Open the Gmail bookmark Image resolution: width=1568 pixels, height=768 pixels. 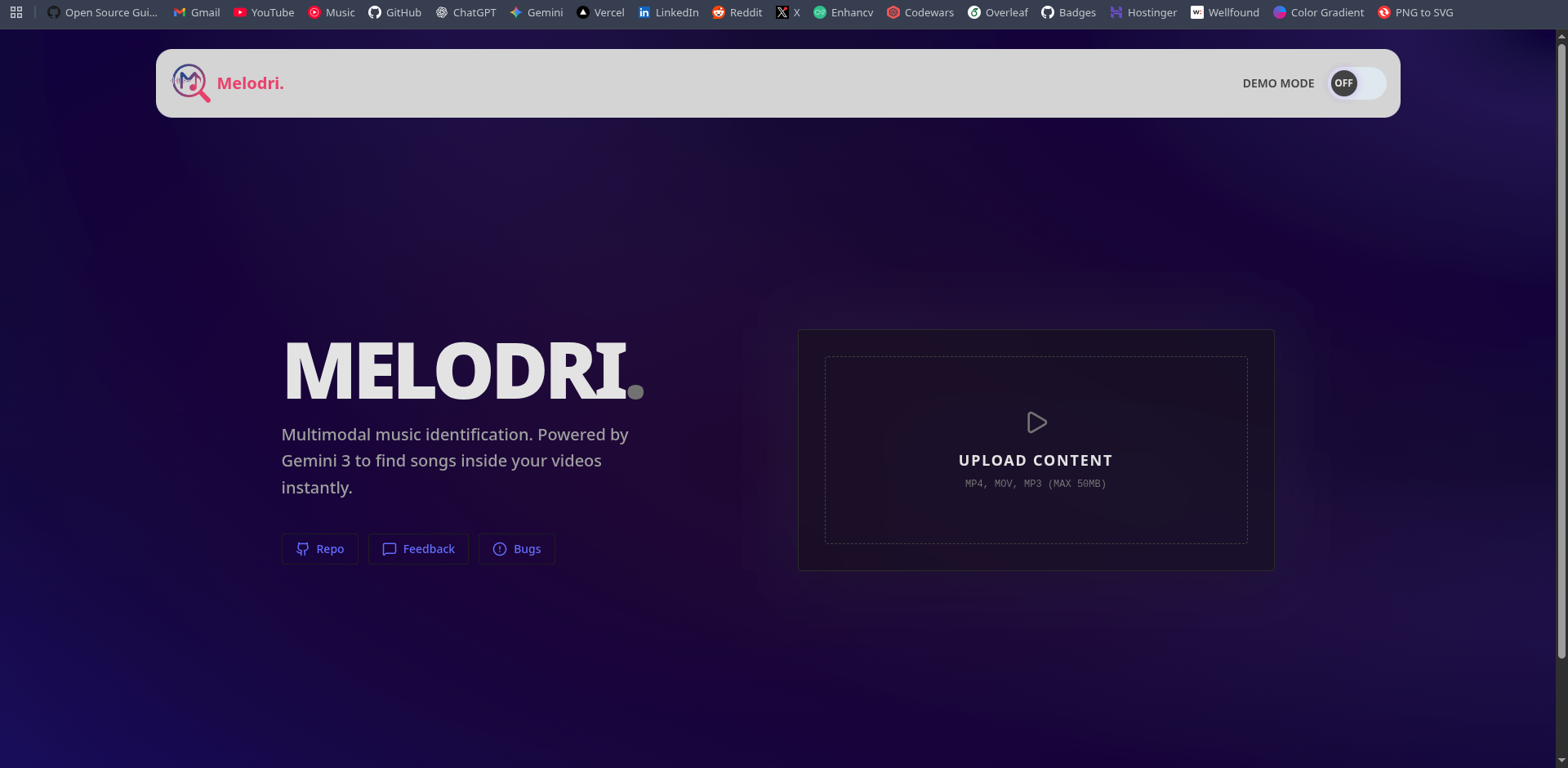coord(197,12)
